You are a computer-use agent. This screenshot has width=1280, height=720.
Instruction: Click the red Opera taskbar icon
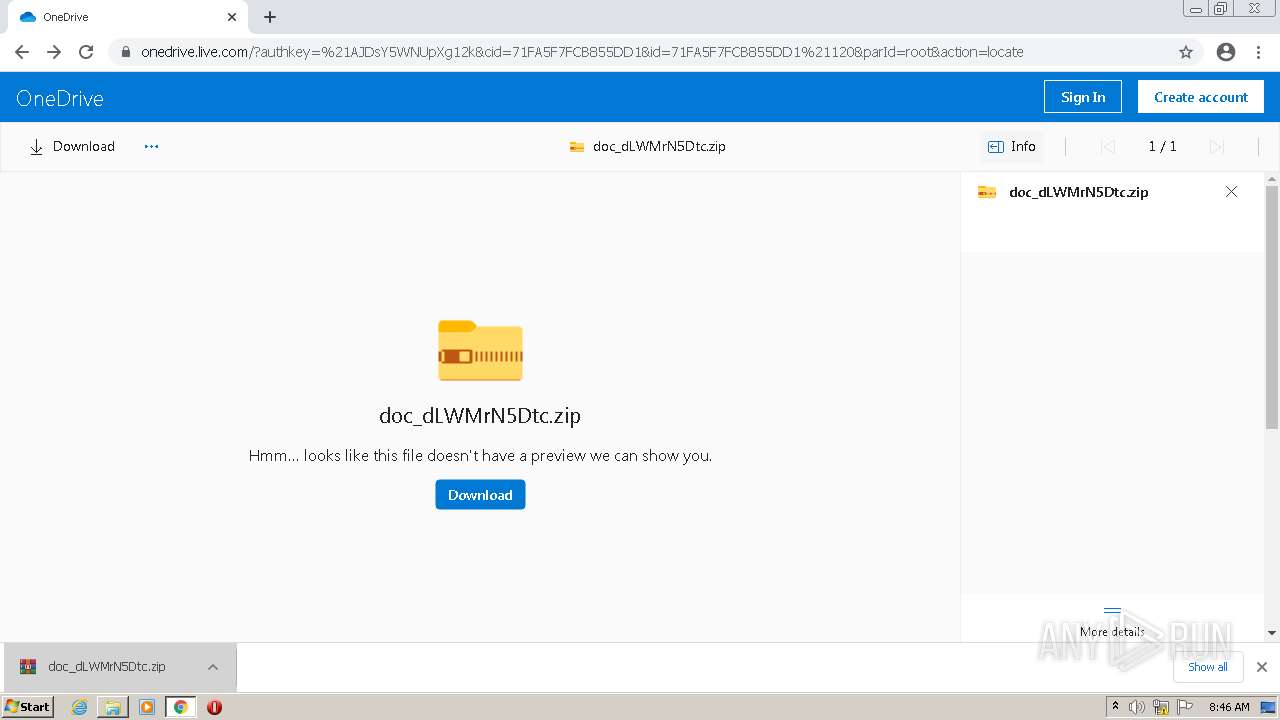tap(214, 707)
